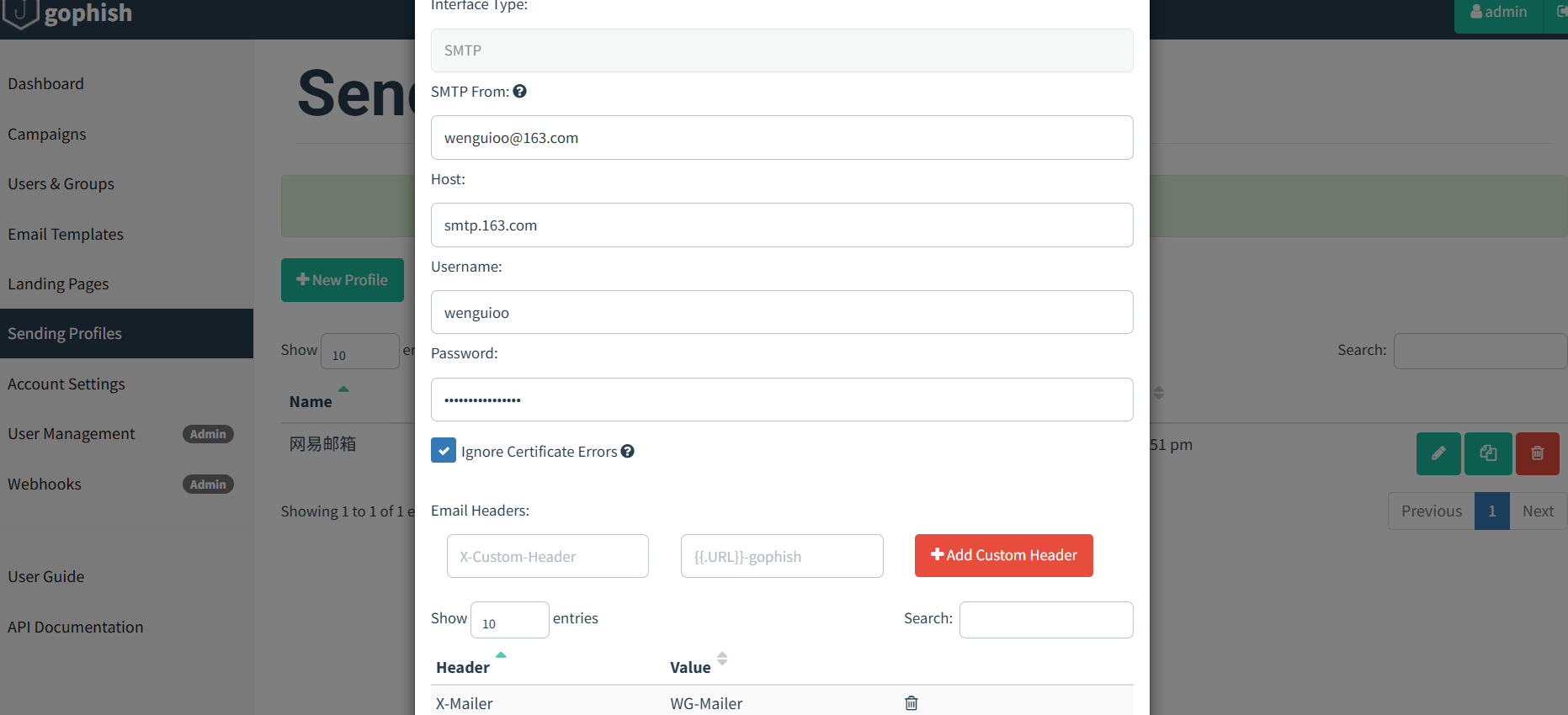The image size is (1568, 715).
Task: Go to Landing Pages in sidebar
Action: point(58,284)
